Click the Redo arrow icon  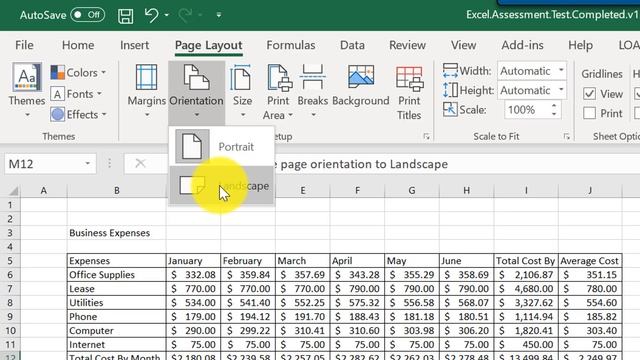click(x=185, y=15)
